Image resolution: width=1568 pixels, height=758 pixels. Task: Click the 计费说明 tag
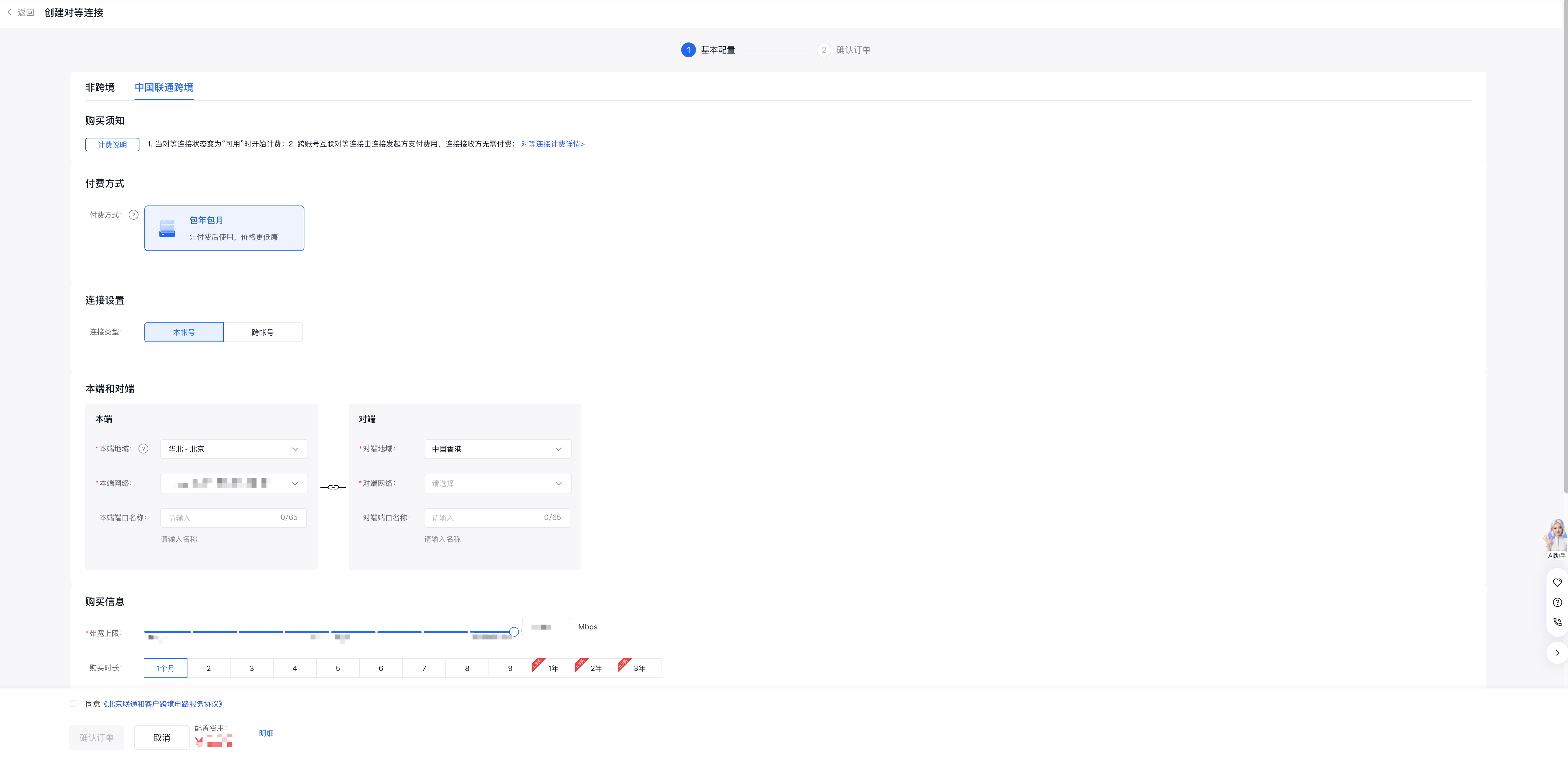coord(112,144)
